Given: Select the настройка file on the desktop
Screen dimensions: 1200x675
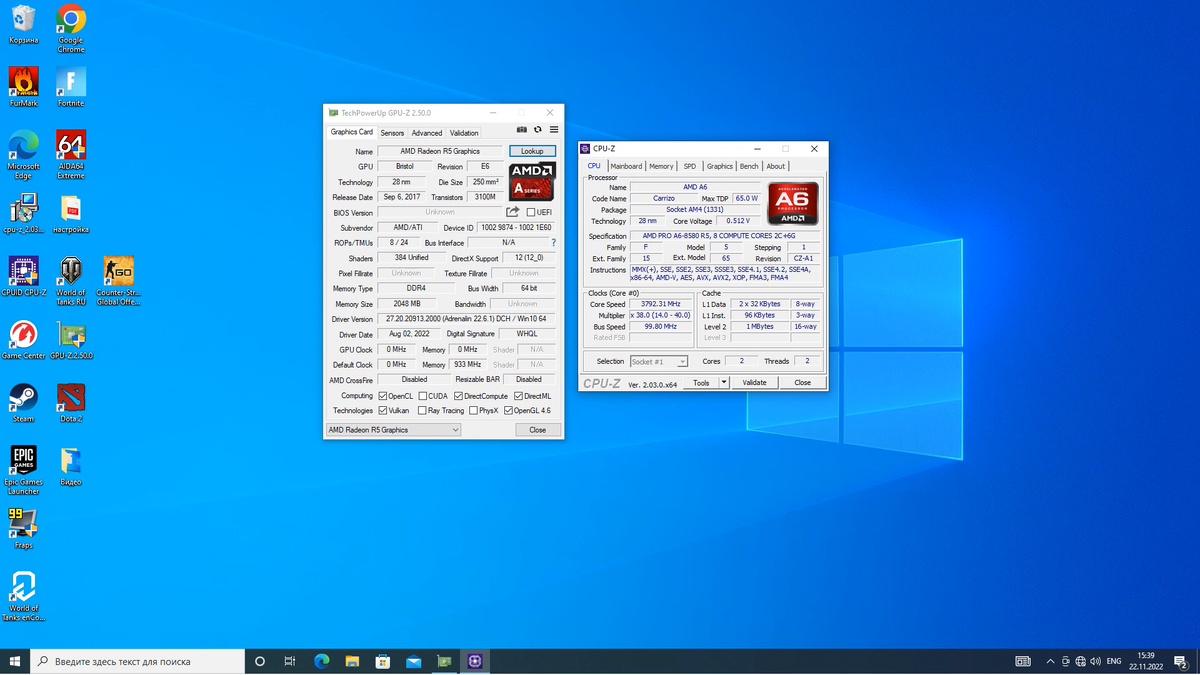Looking at the screenshot, I should 71,213.
